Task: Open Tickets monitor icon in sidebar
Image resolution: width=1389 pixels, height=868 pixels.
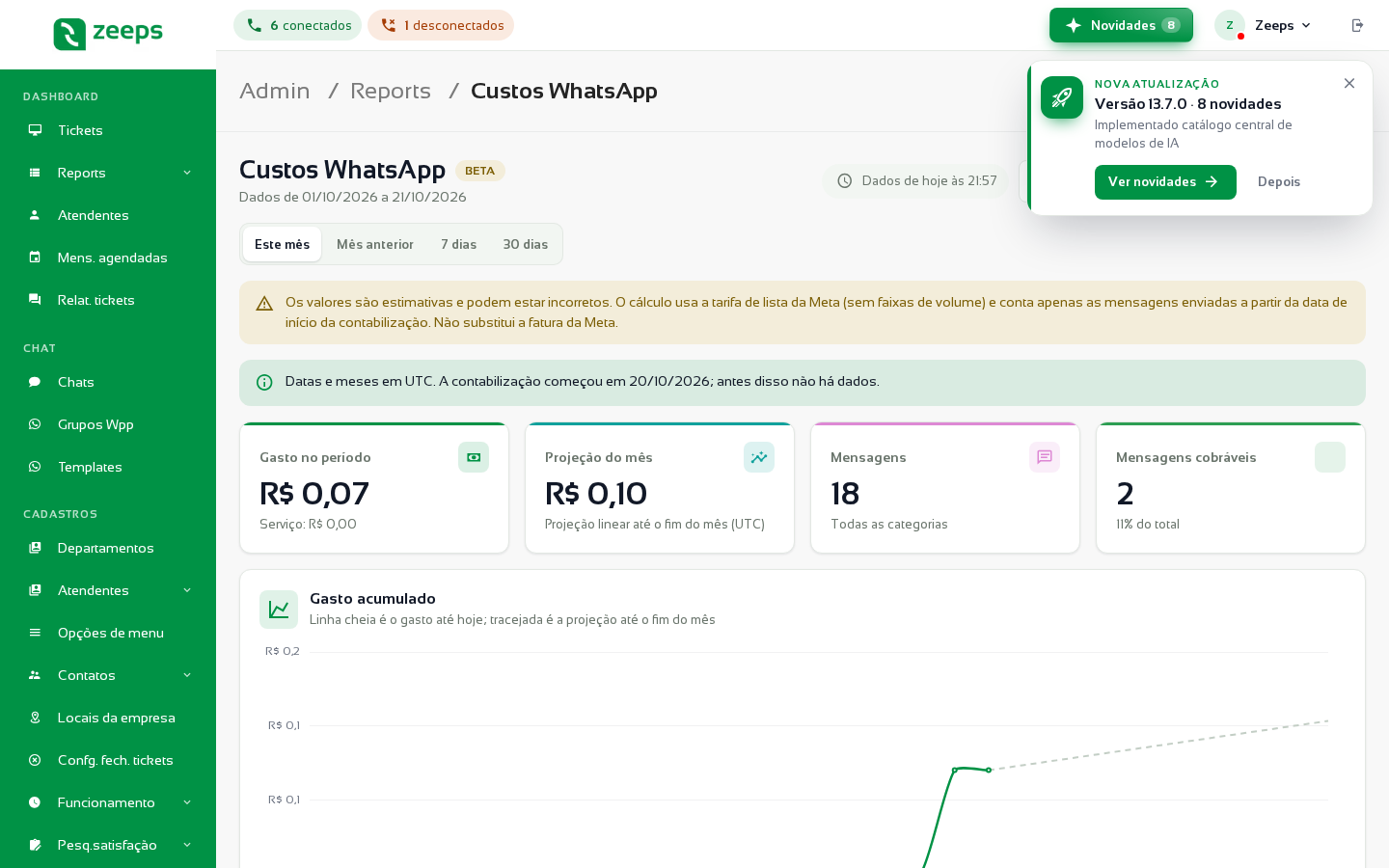Action: click(35, 130)
